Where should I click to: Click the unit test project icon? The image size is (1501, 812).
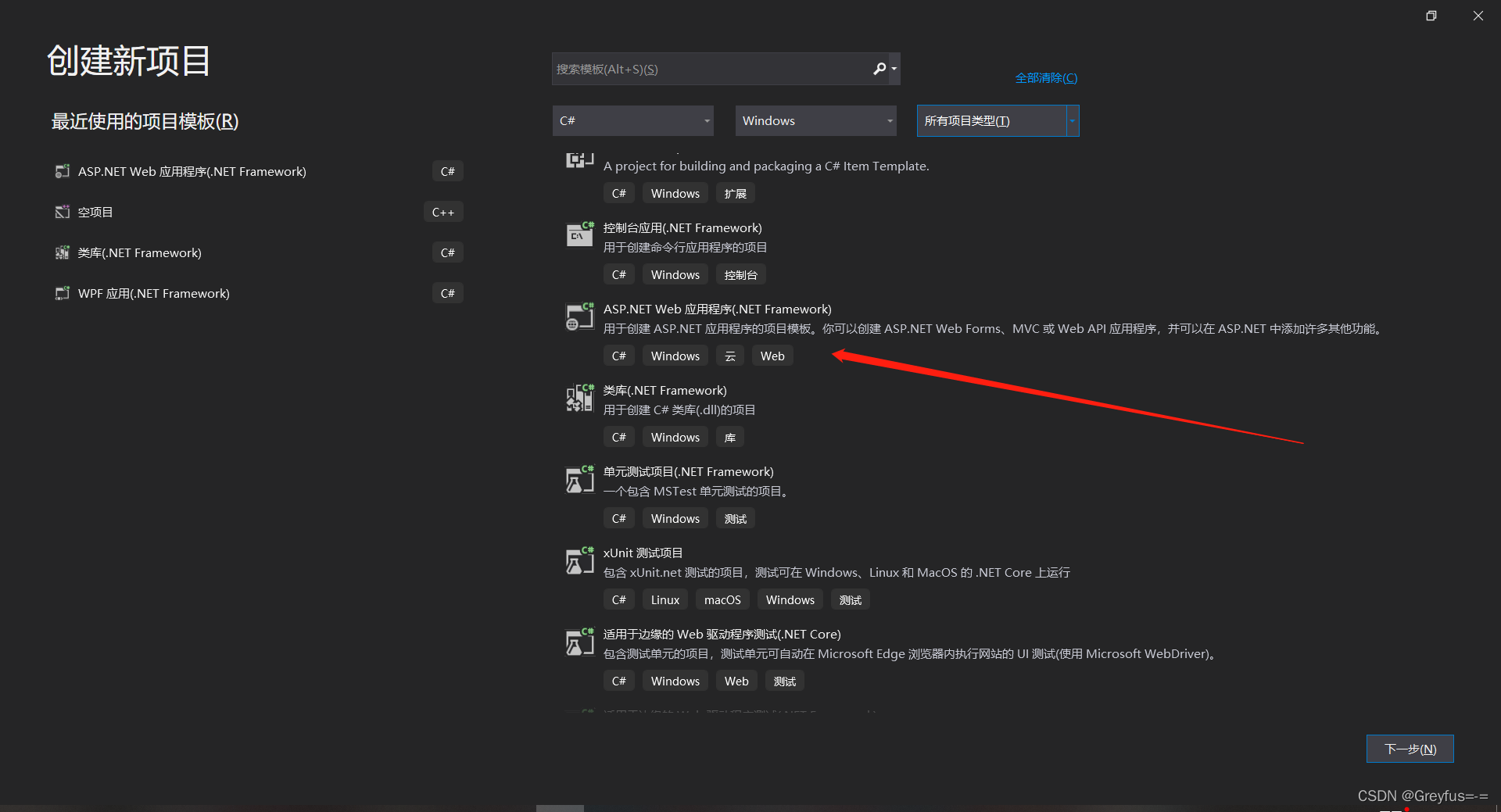click(x=579, y=478)
